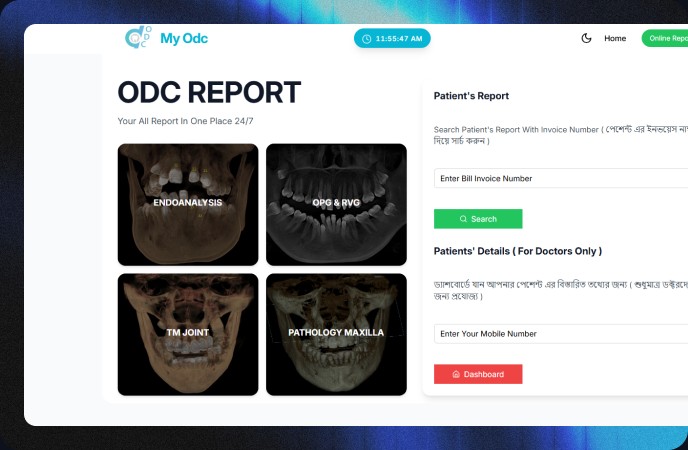Focus the Enter Bill Invoice Number field
688x450 pixels.
pyautogui.click(x=561, y=179)
